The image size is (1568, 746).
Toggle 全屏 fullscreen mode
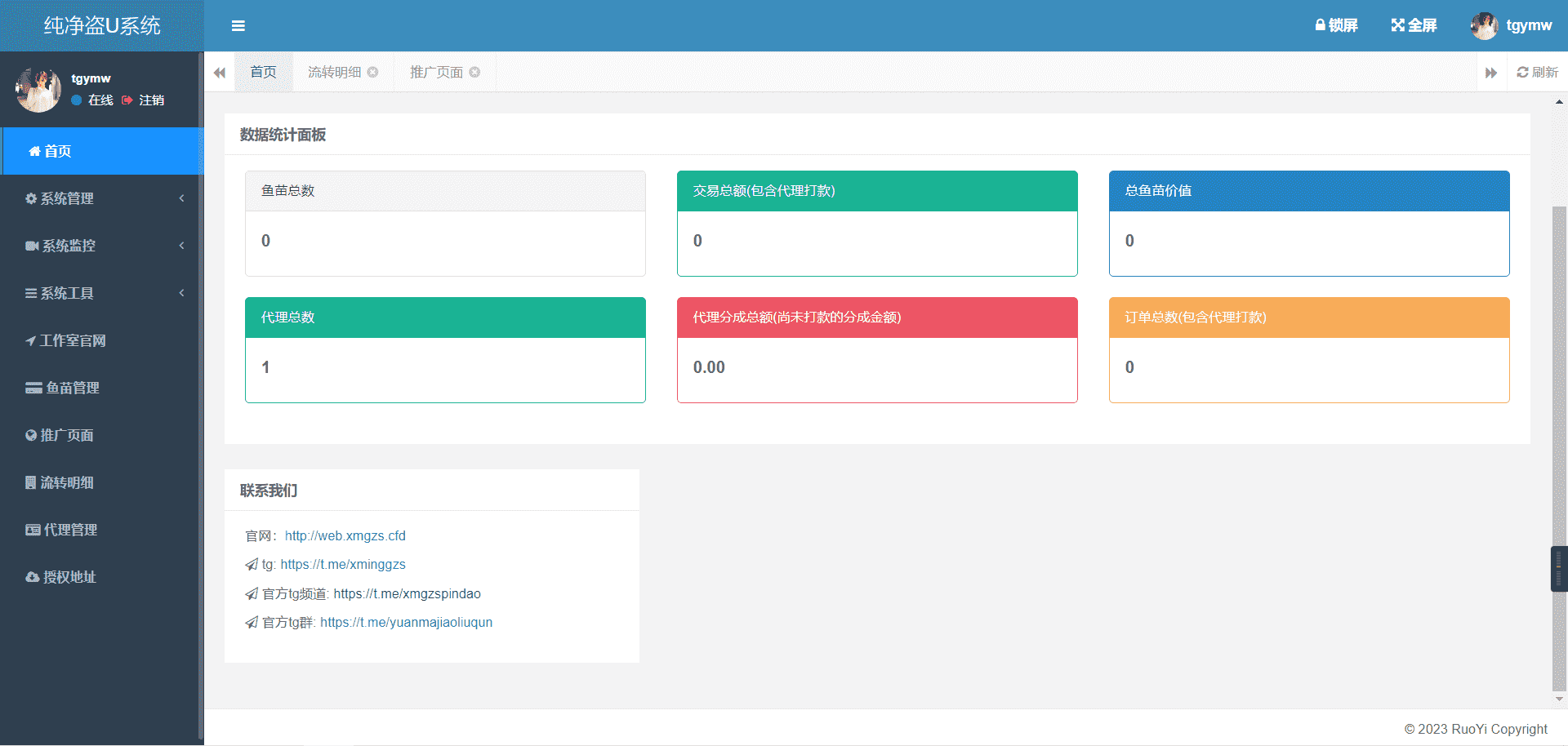coord(1414,25)
